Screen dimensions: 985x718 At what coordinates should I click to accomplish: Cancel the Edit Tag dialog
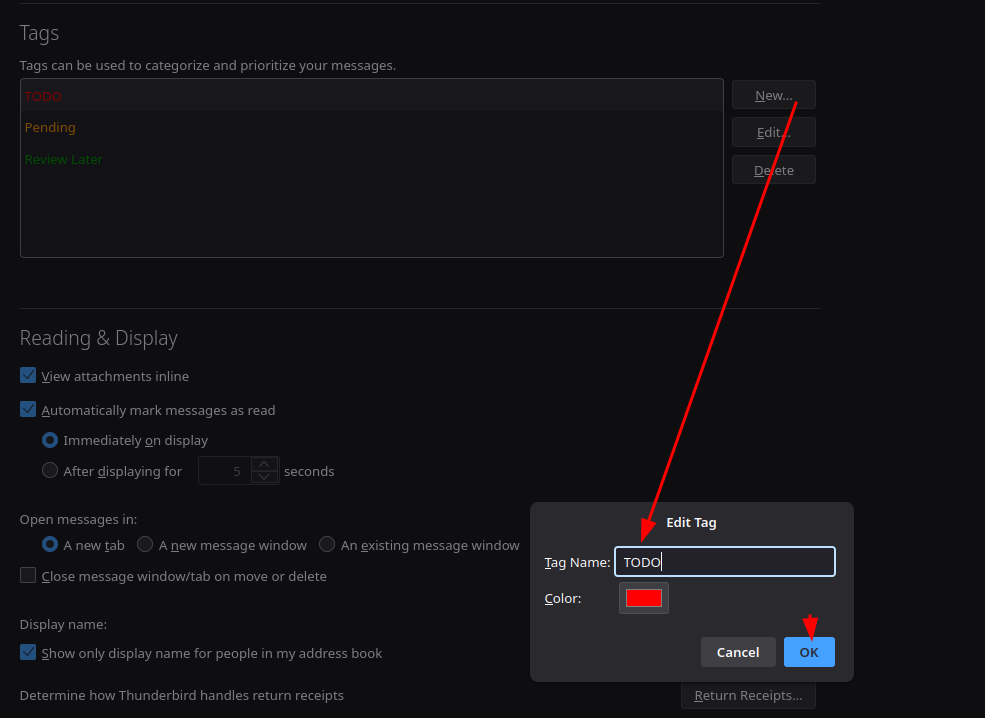[x=738, y=652]
